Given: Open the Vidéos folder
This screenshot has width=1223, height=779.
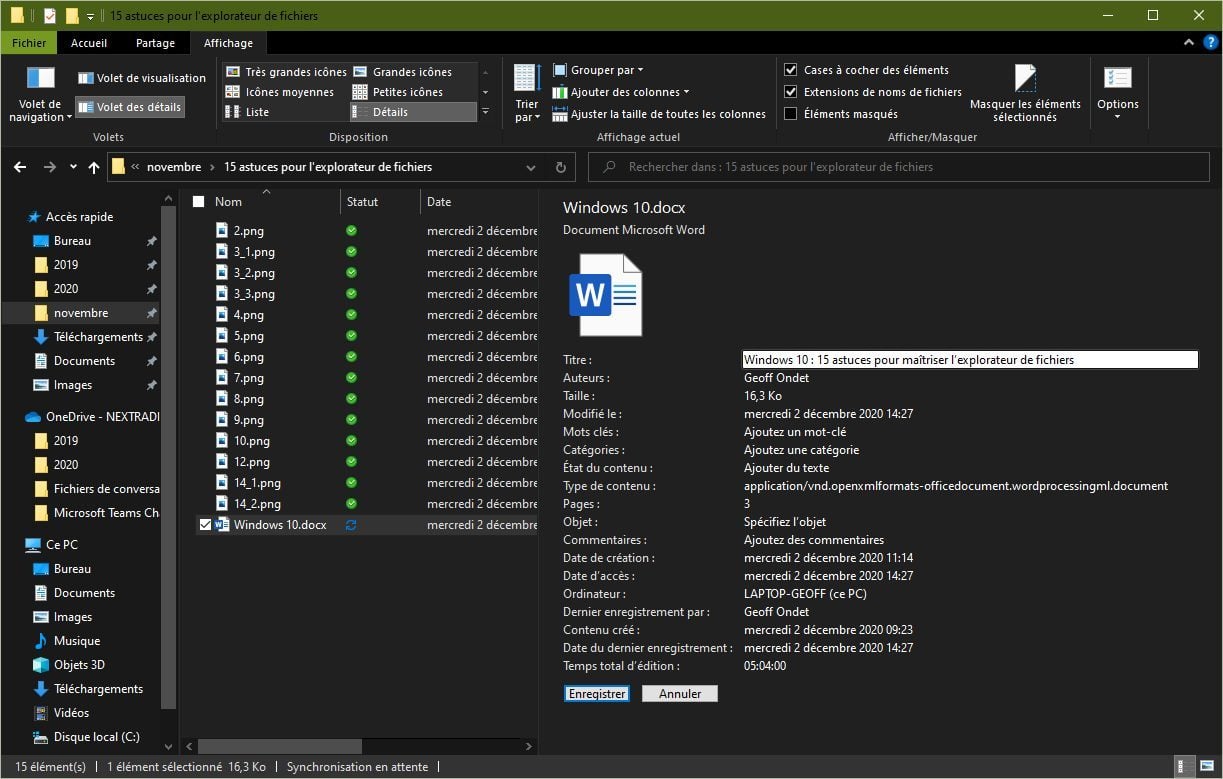Looking at the screenshot, I should [61, 713].
